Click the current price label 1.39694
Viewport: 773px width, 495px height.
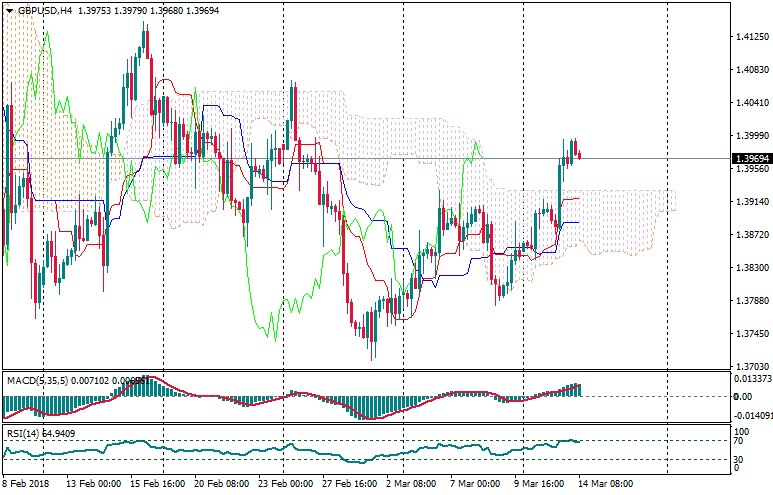[x=750, y=159]
